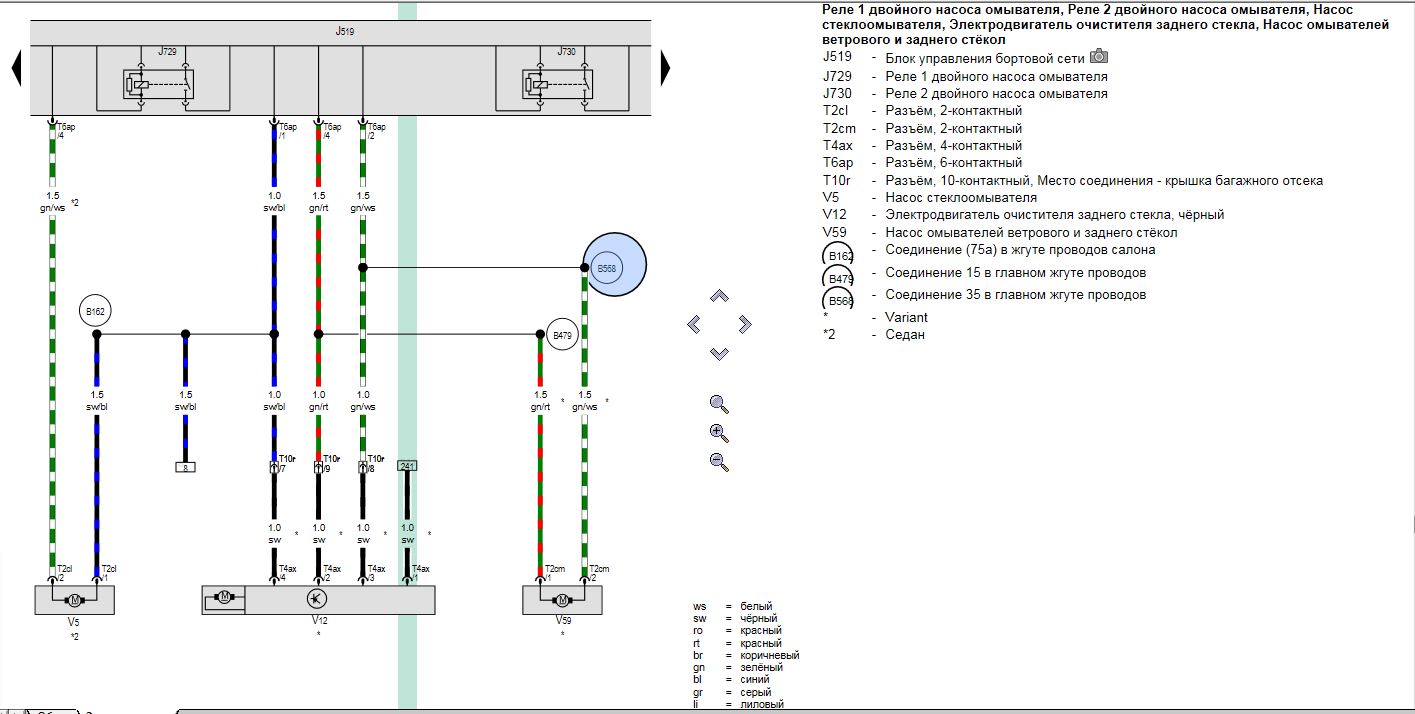Click the B162 connection node in diagram
The width and height of the screenshot is (1415, 714).
(x=96, y=312)
